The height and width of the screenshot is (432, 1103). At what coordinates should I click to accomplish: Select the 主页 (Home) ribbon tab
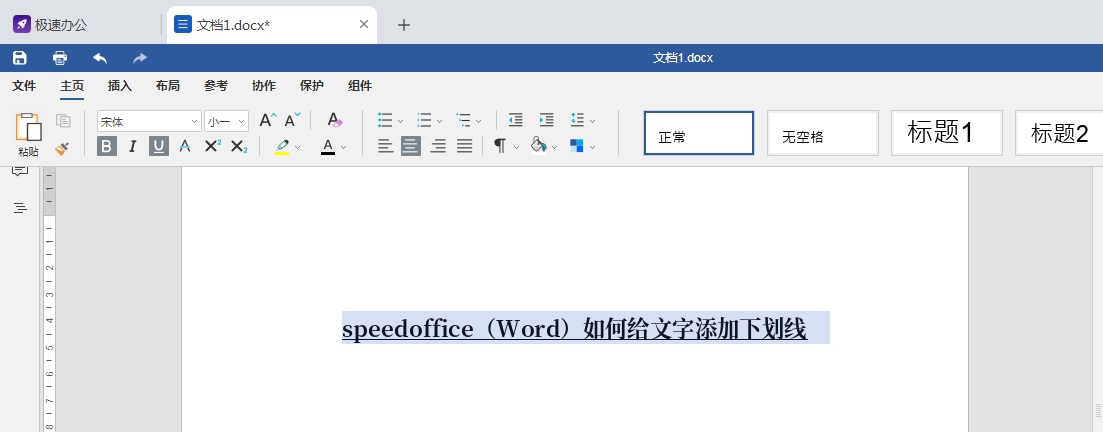pyautogui.click(x=72, y=86)
